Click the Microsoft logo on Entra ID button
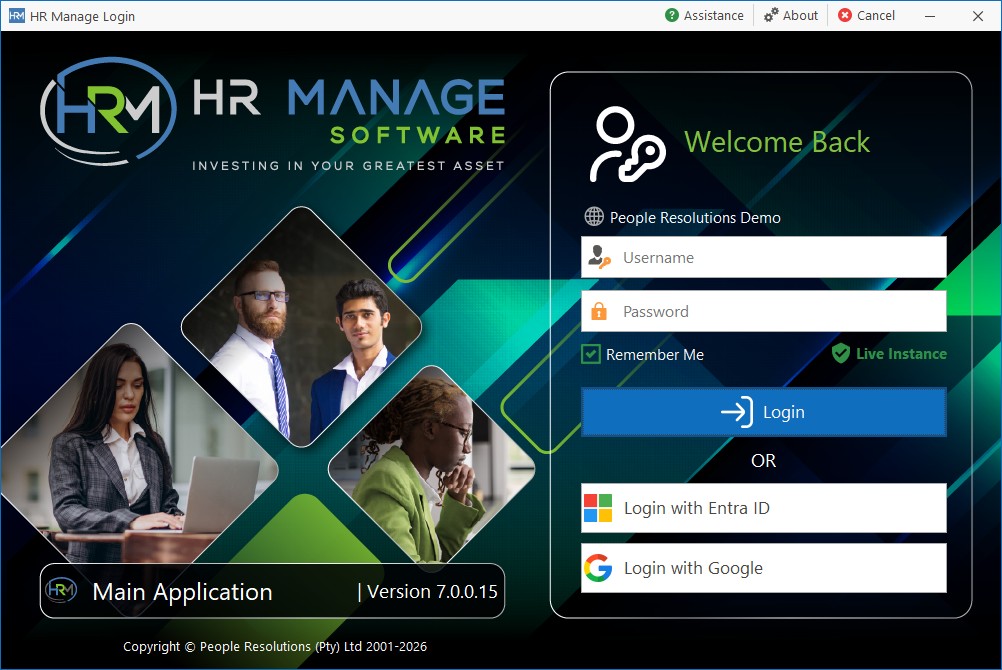 [x=598, y=508]
